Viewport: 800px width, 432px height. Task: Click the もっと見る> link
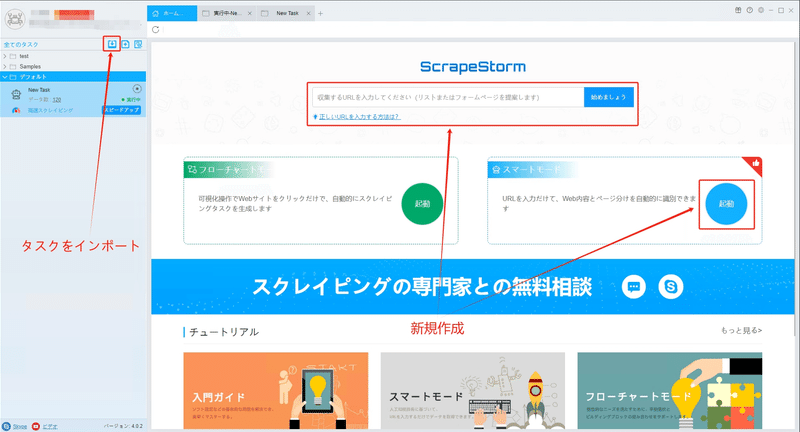[x=741, y=331]
